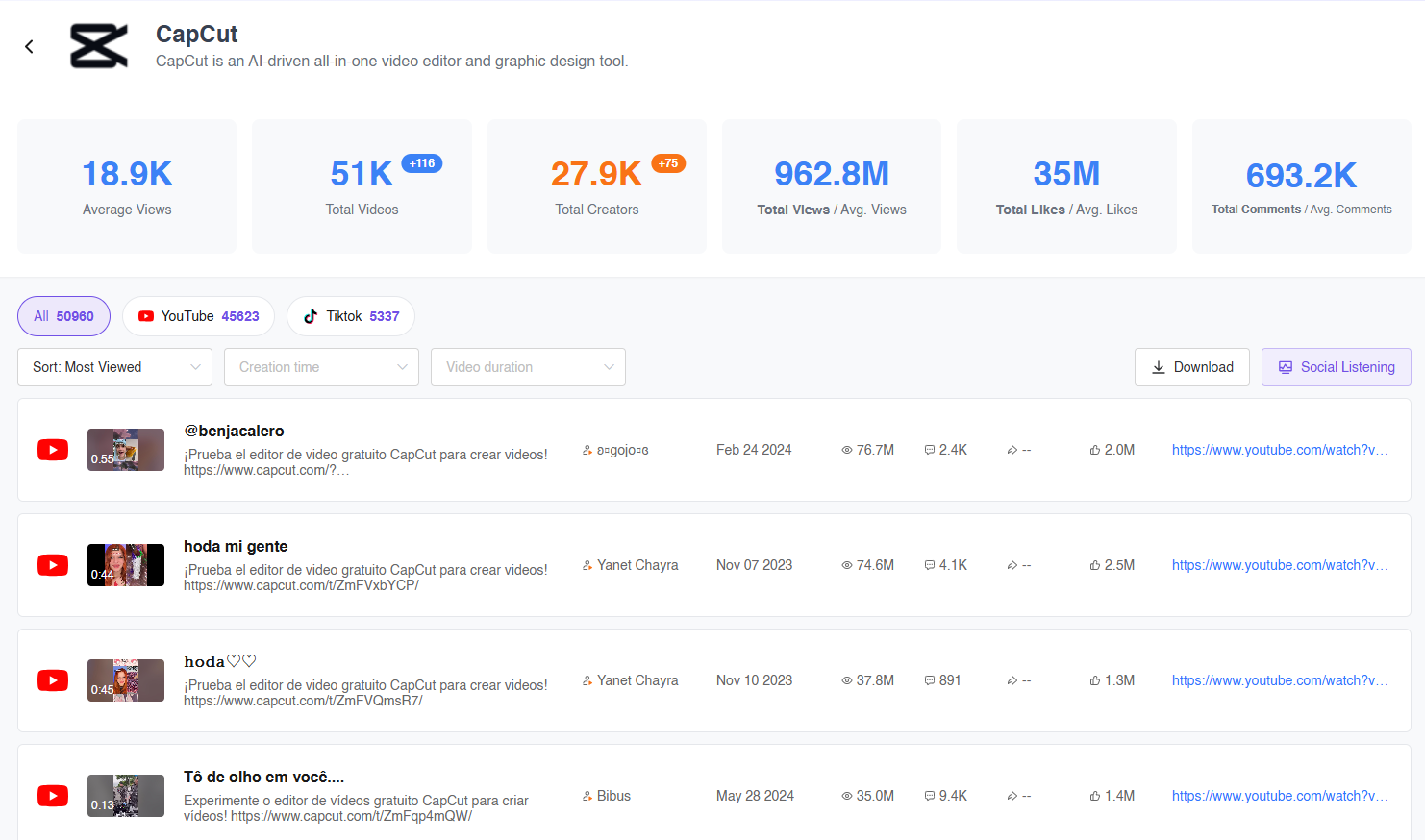Image resolution: width=1425 pixels, height=840 pixels.
Task: Click the comments icon beside 891
Action: [930, 680]
